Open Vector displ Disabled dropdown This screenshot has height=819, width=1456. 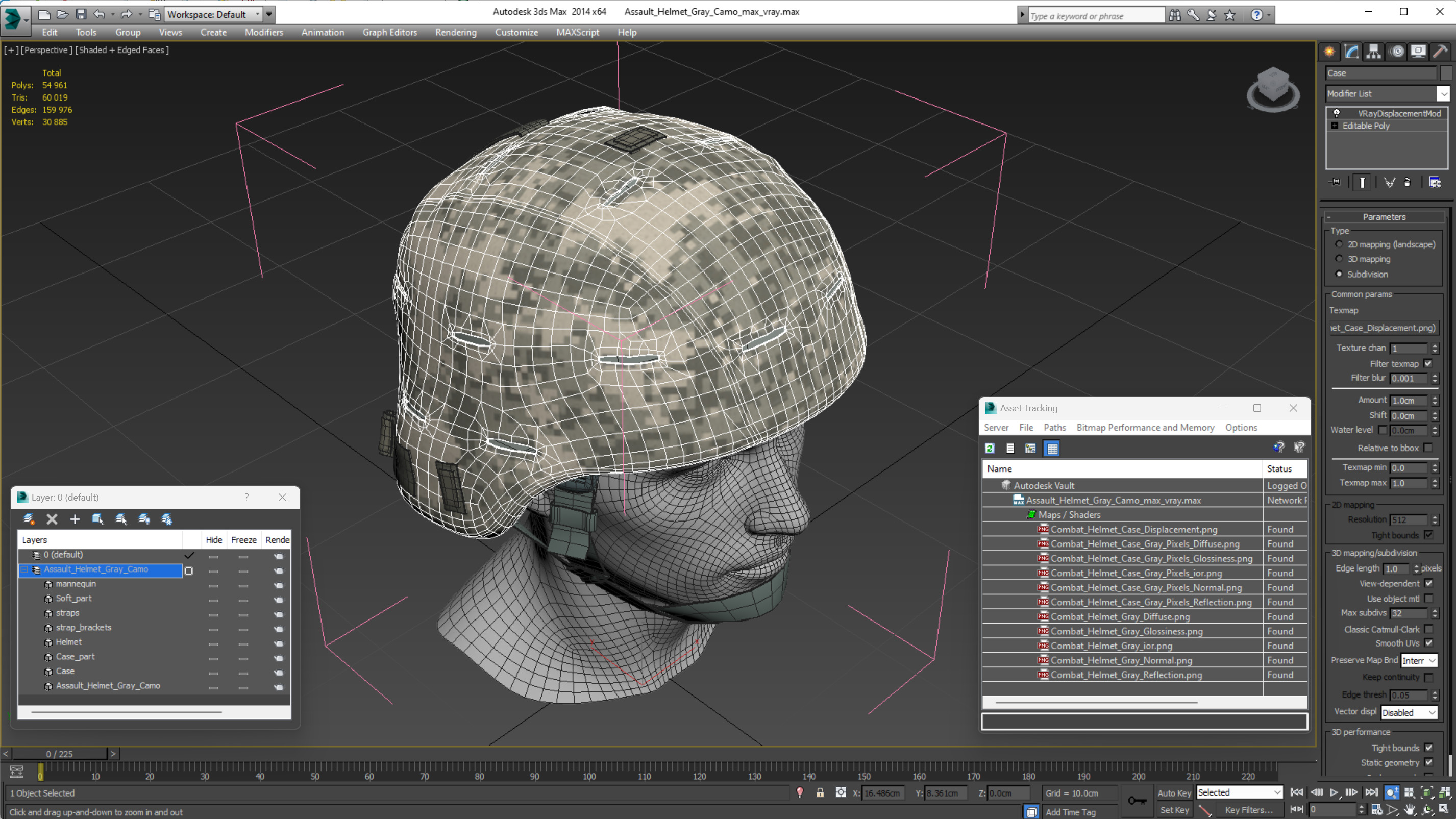[1408, 713]
